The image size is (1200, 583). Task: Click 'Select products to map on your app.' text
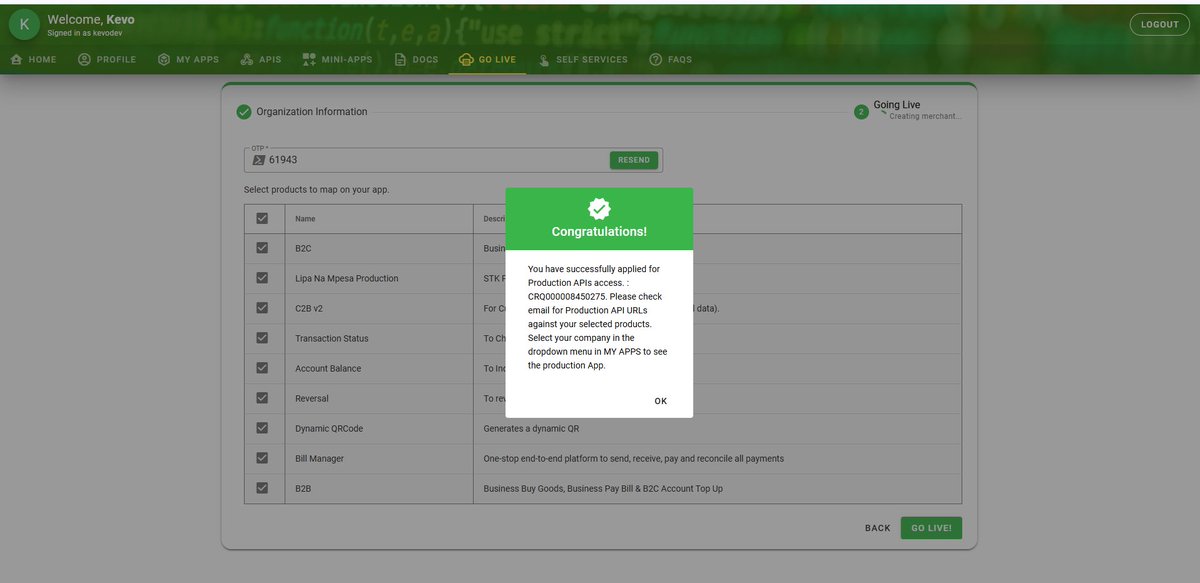pyautogui.click(x=317, y=190)
